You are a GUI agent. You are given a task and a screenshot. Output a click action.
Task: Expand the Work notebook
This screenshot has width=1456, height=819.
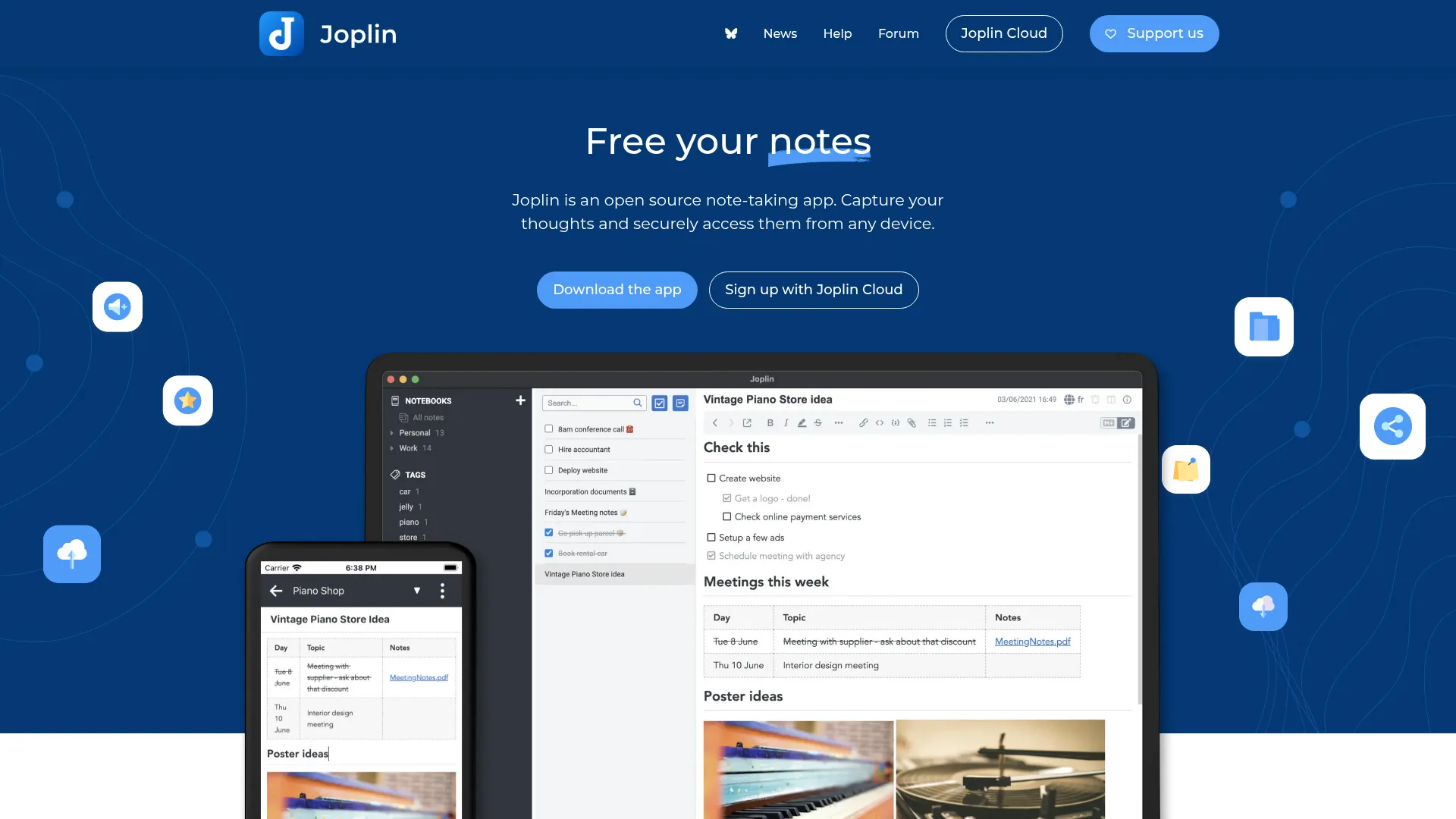pos(391,448)
